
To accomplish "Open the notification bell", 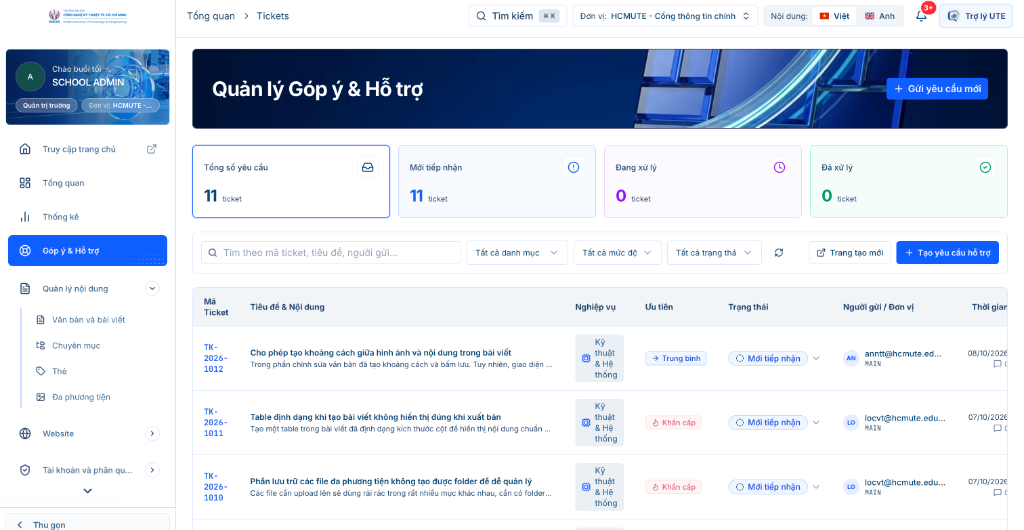I will click(921, 16).
